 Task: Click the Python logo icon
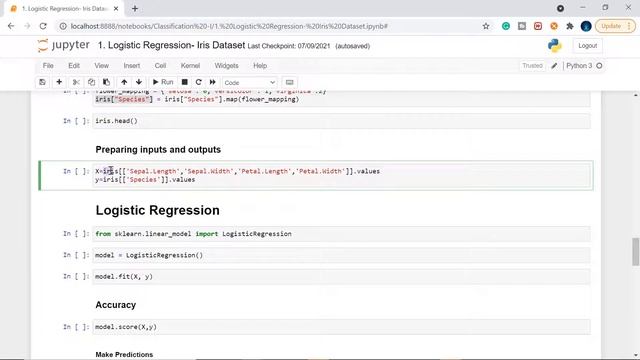coord(555,45)
